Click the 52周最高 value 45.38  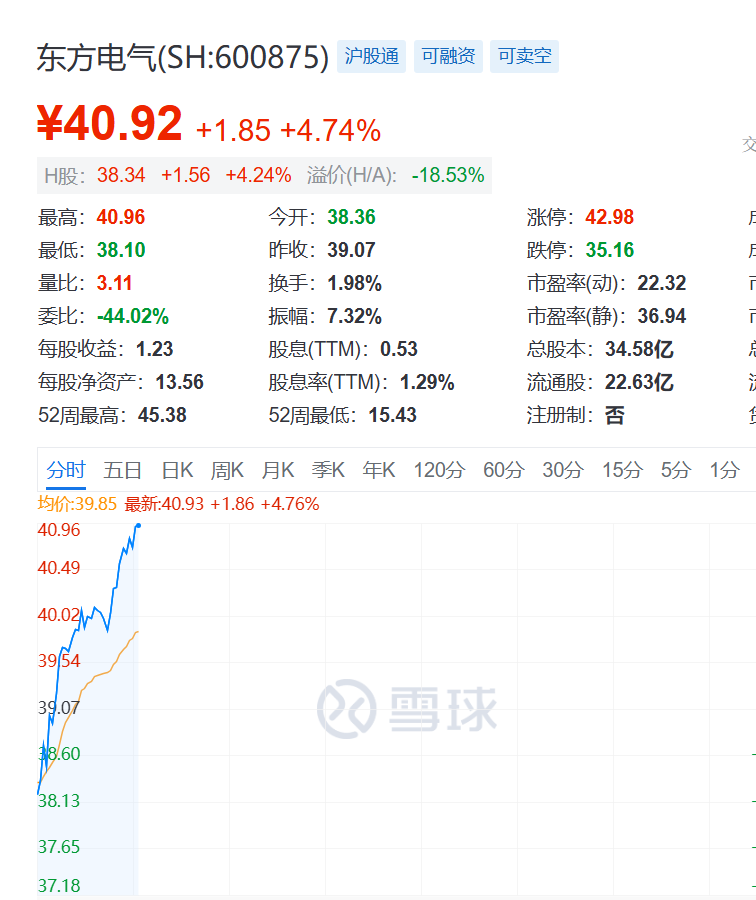pos(162,415)
